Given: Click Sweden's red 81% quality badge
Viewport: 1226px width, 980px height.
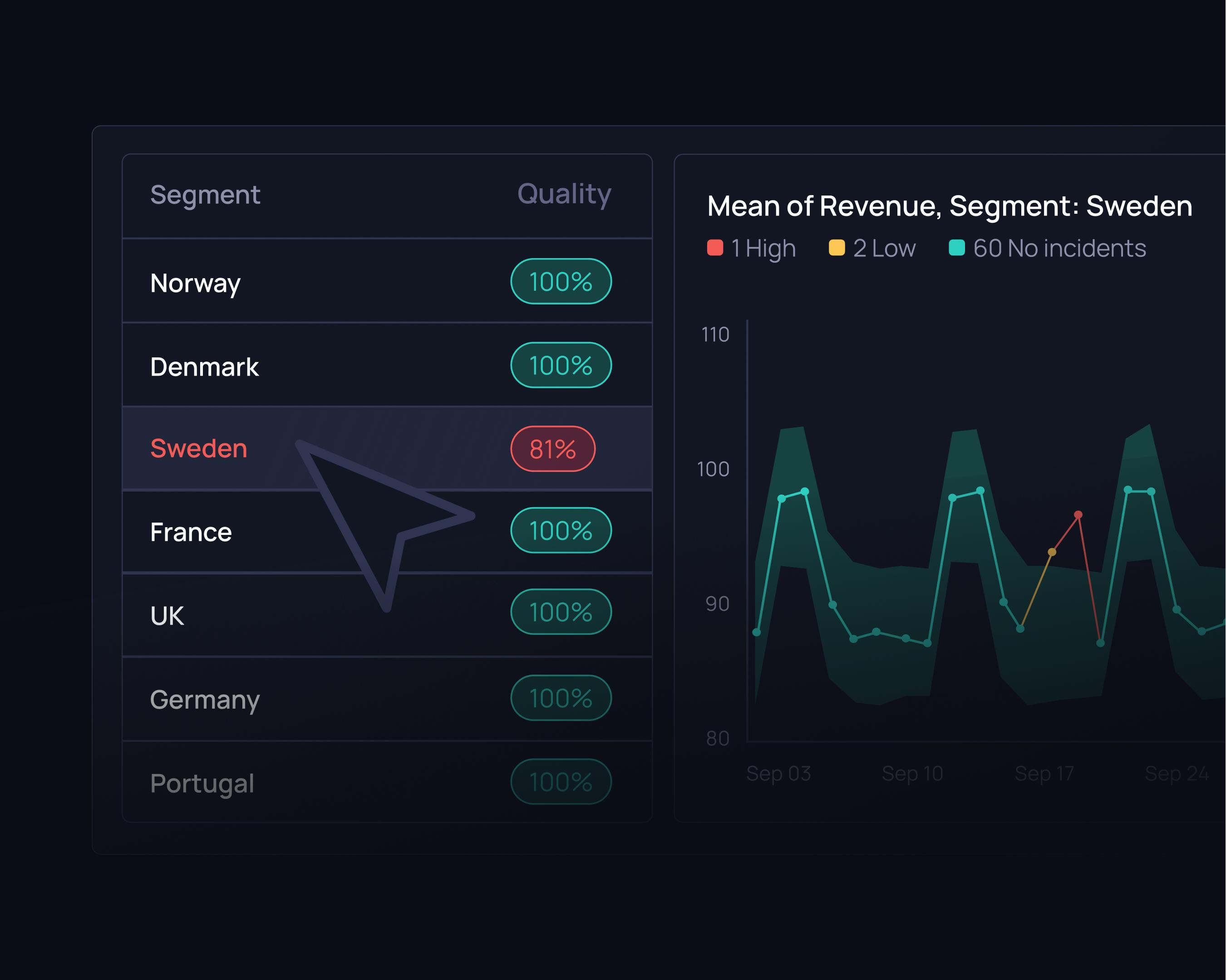Looking at the screenshot, I should pyautogui.click(x=552, y=449).
